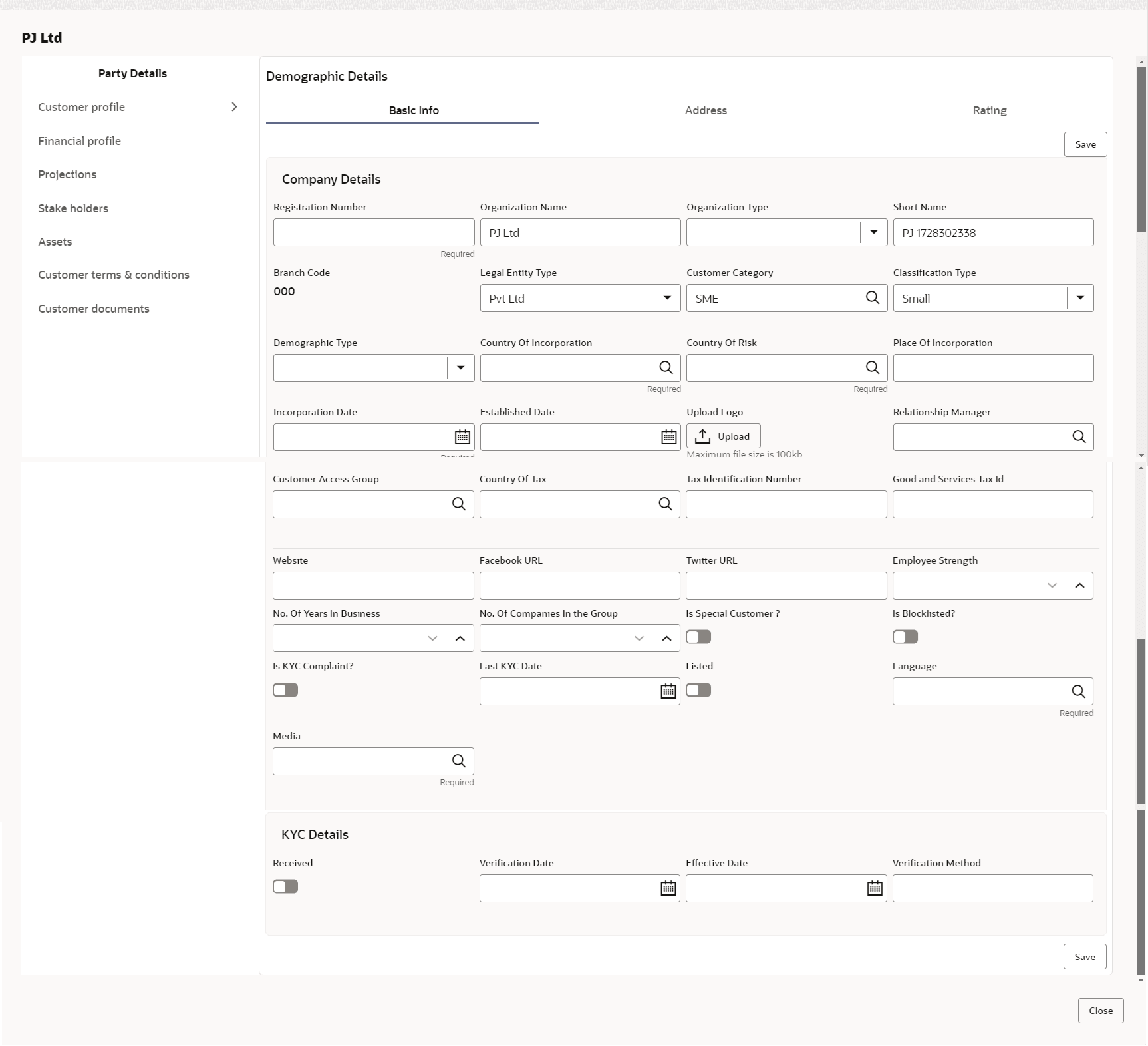The height and width of the screenshot is (1046, 1148).
Task: Open the Stake holders section
Action: pyautogui.click(x=73, y=208)
